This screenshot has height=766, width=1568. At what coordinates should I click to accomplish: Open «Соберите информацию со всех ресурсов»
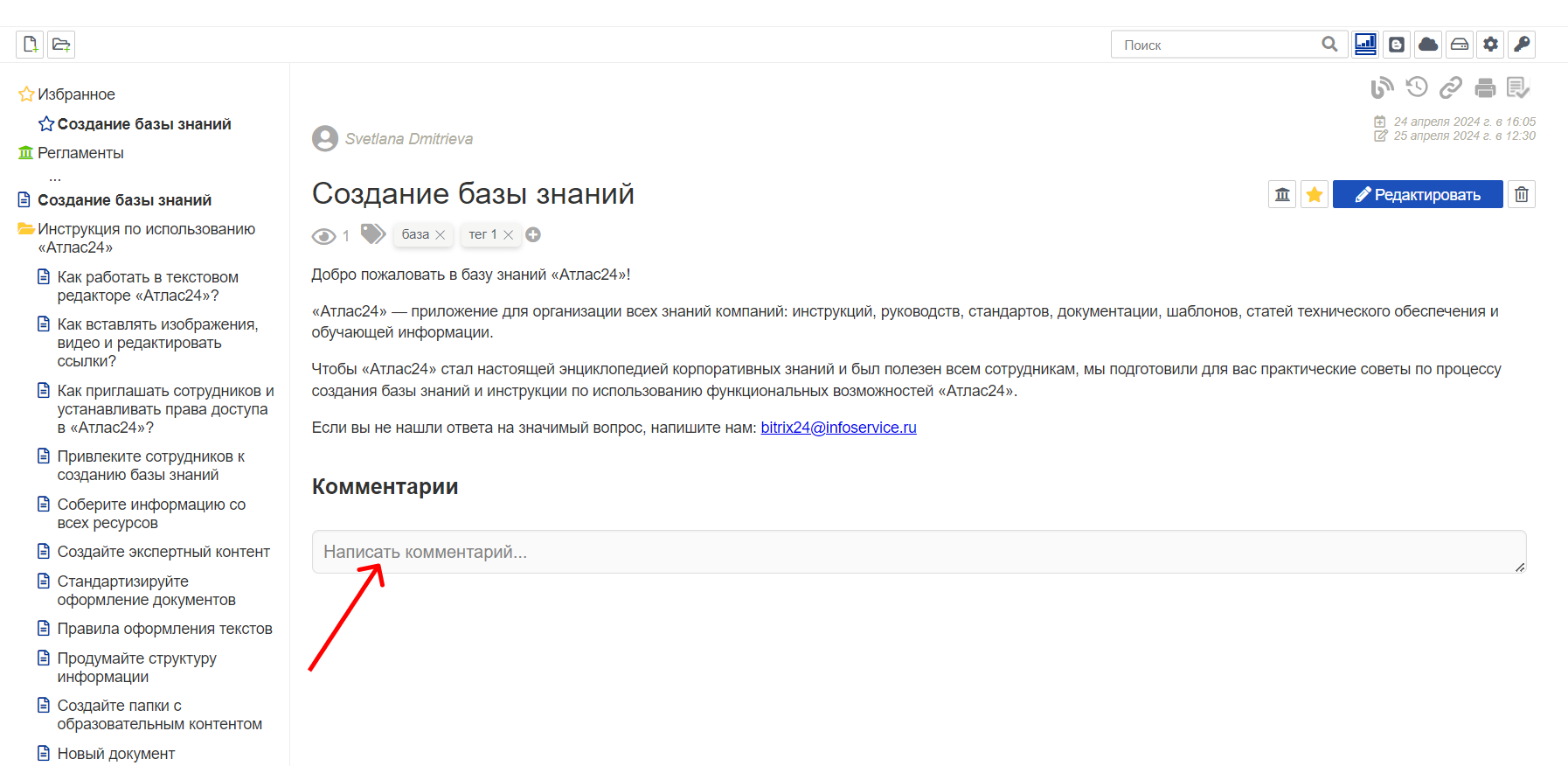151,513
